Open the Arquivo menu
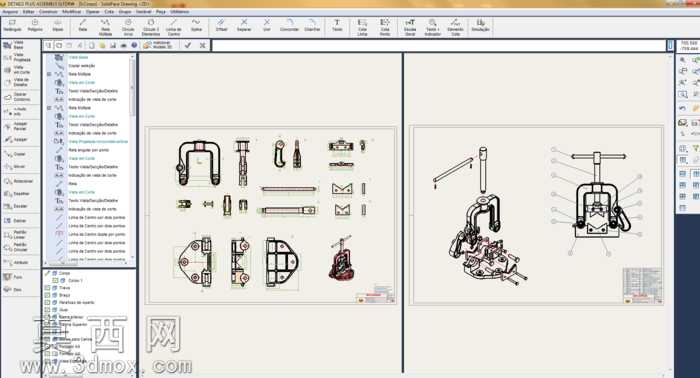The width and height of the screenshot is (700, 378). (10, 12)
